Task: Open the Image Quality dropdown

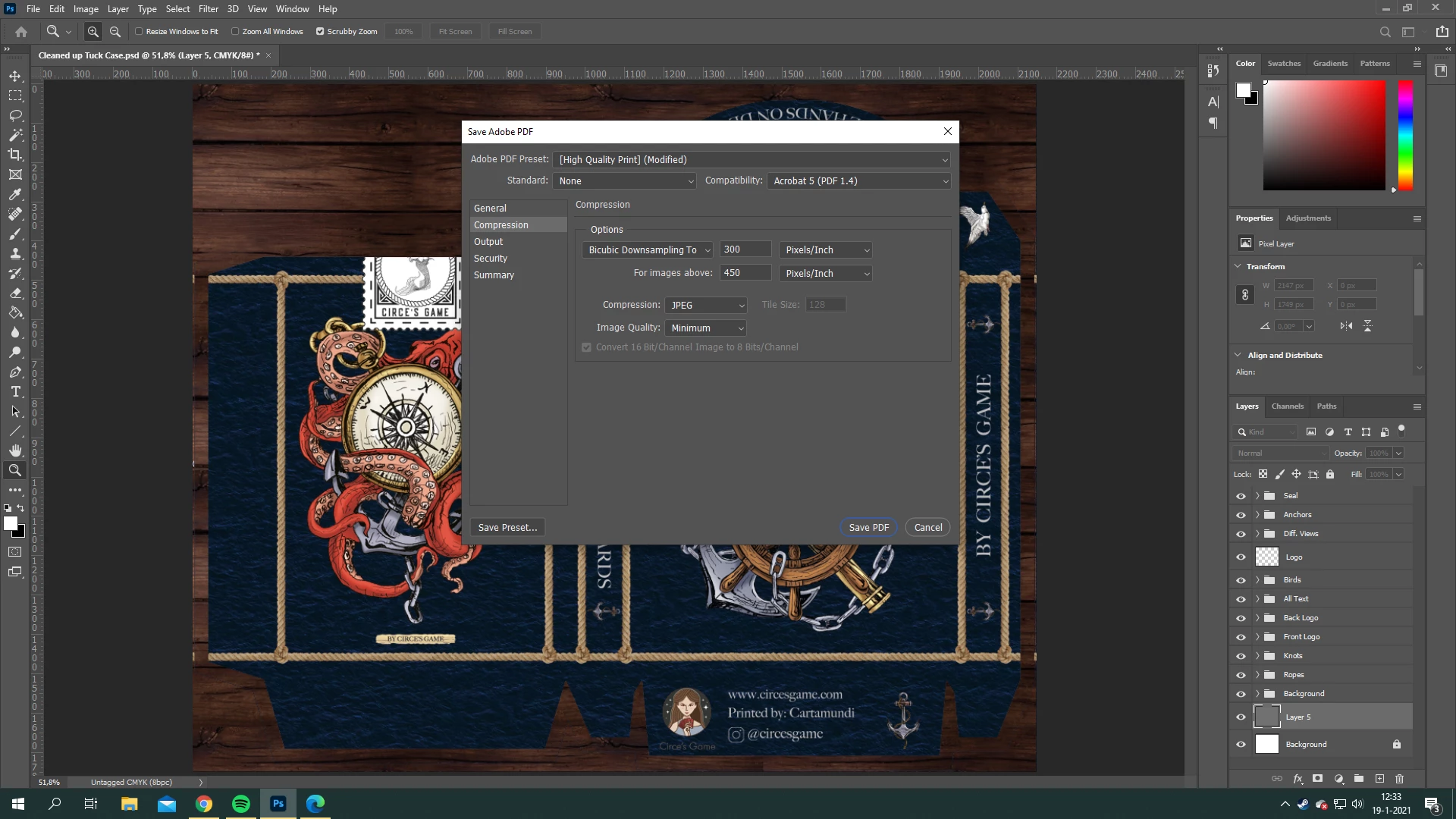Action: 705,328
